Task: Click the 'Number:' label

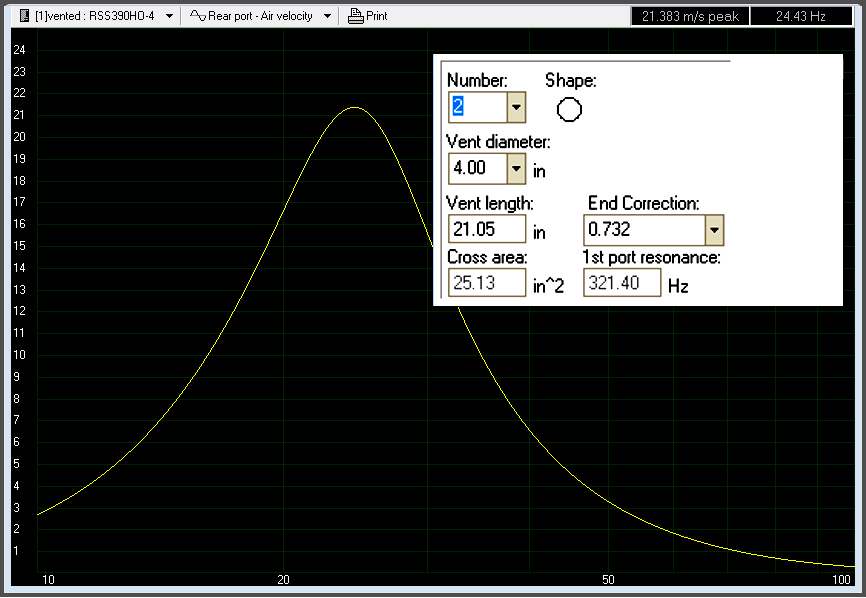Action: [477, 81]
